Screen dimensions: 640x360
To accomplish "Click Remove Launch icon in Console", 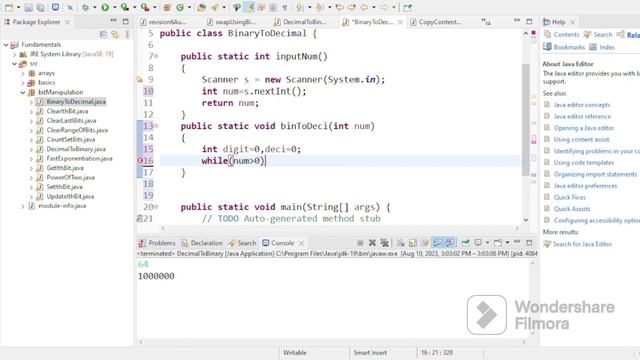I will (372, 243).
